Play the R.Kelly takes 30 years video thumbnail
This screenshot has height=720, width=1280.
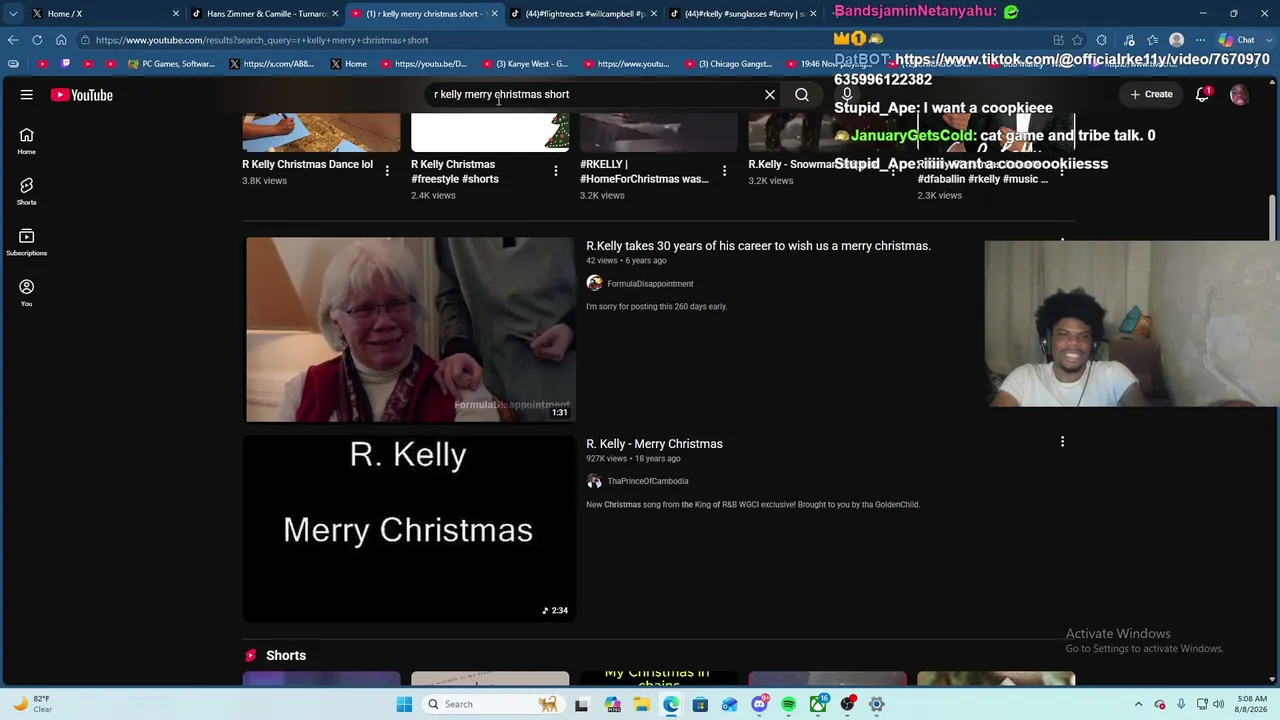point(410,329)
